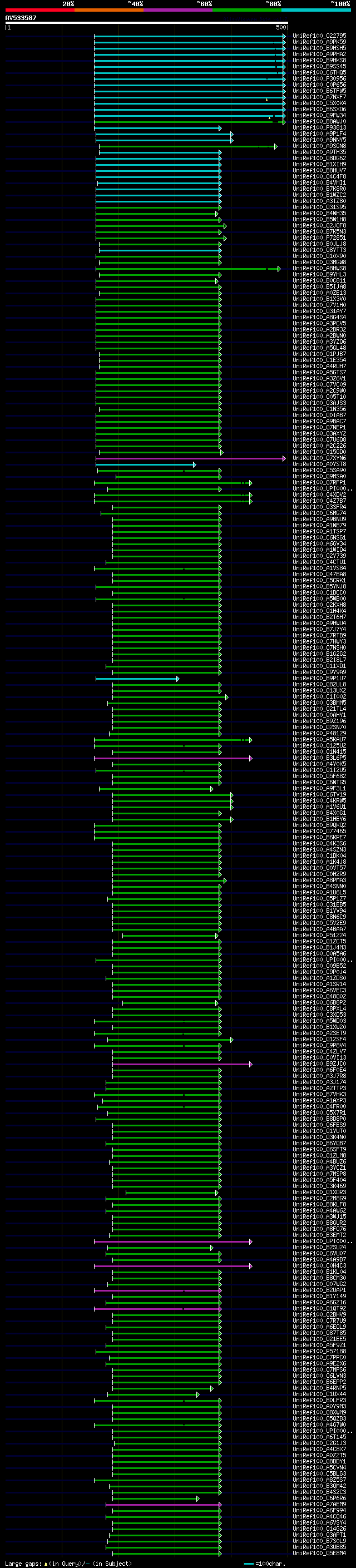Click label UniRef100_Q31S95
This screenshot has width=356, height=1568.
click(319, 207)
